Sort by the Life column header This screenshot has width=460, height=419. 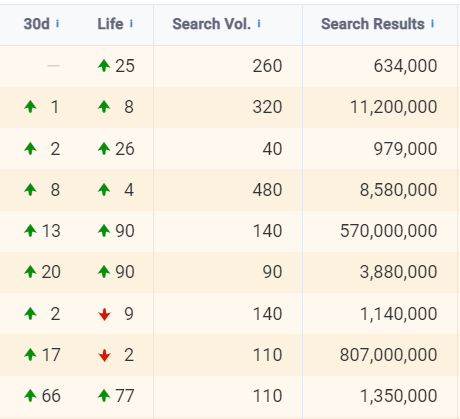[110, 24]
